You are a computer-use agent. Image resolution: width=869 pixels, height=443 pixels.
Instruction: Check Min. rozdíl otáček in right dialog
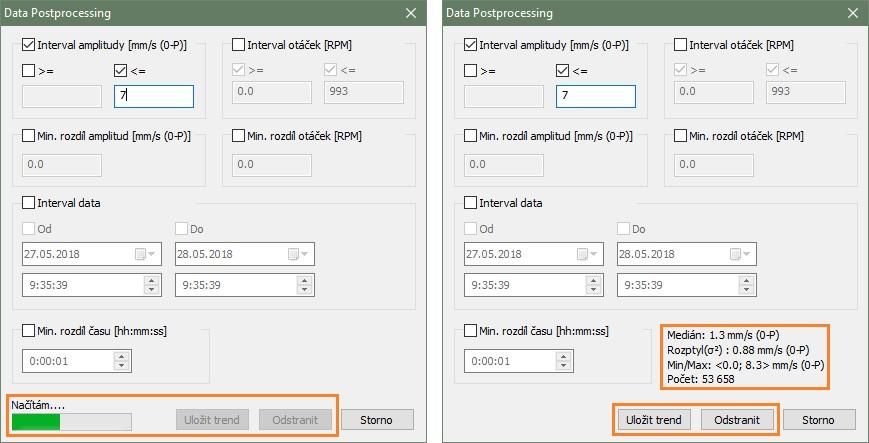(x=680, y=136)
